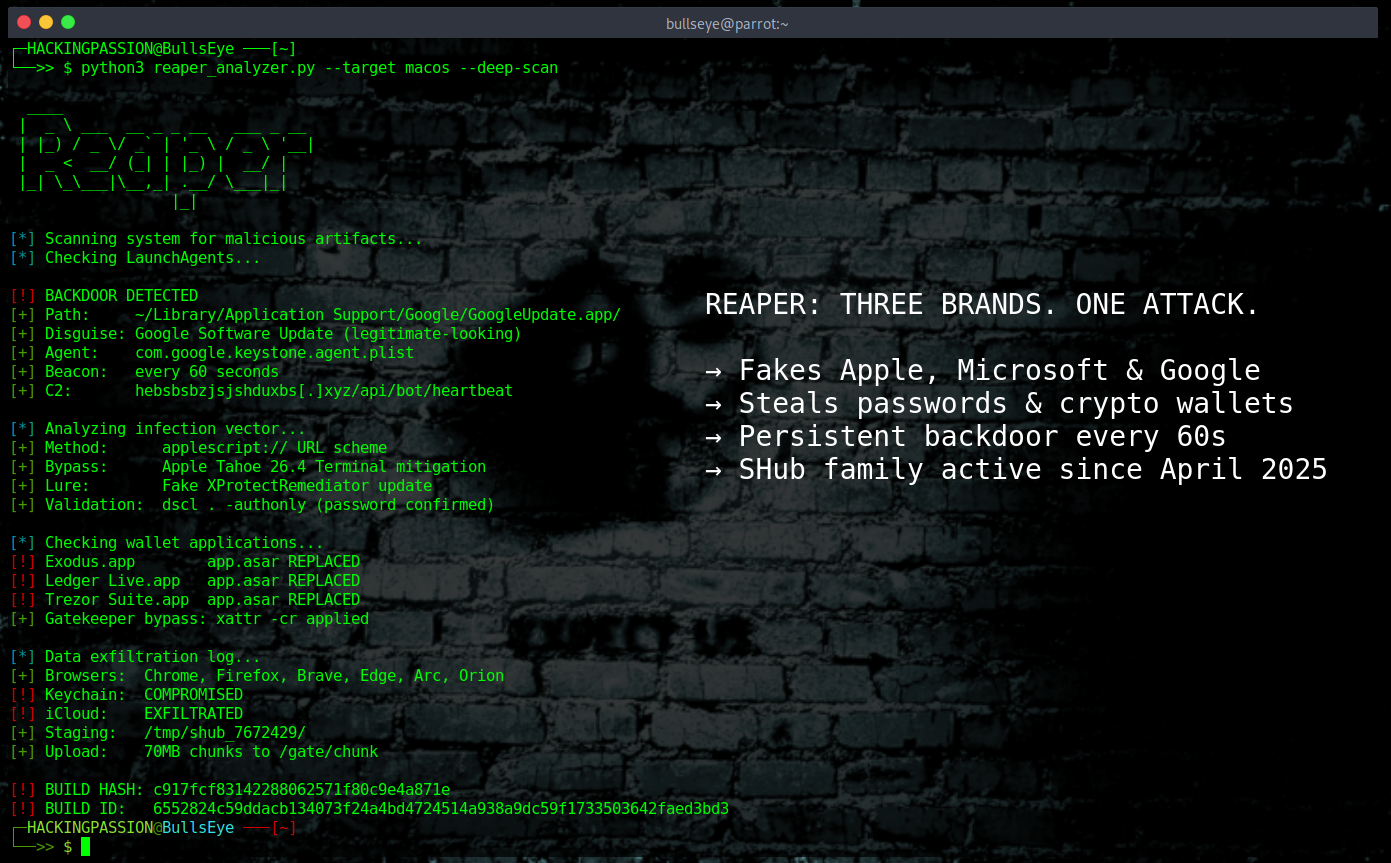
Task: Click the 'Upload: 70MB chunks' line
Action: click(x=194, y=752)
